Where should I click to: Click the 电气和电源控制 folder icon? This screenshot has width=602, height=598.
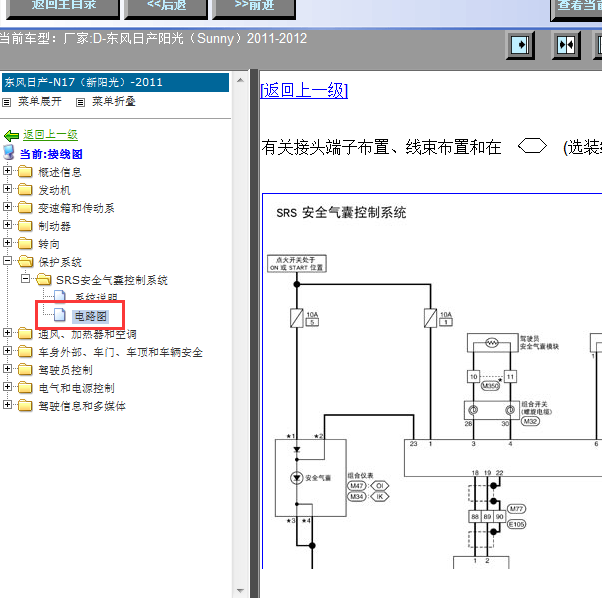25,387
